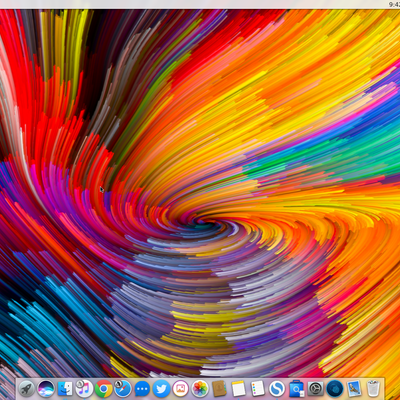Screen dimensions: 400x400
Task: Open the blue circular S app icon
Action: tap(277, 389)
